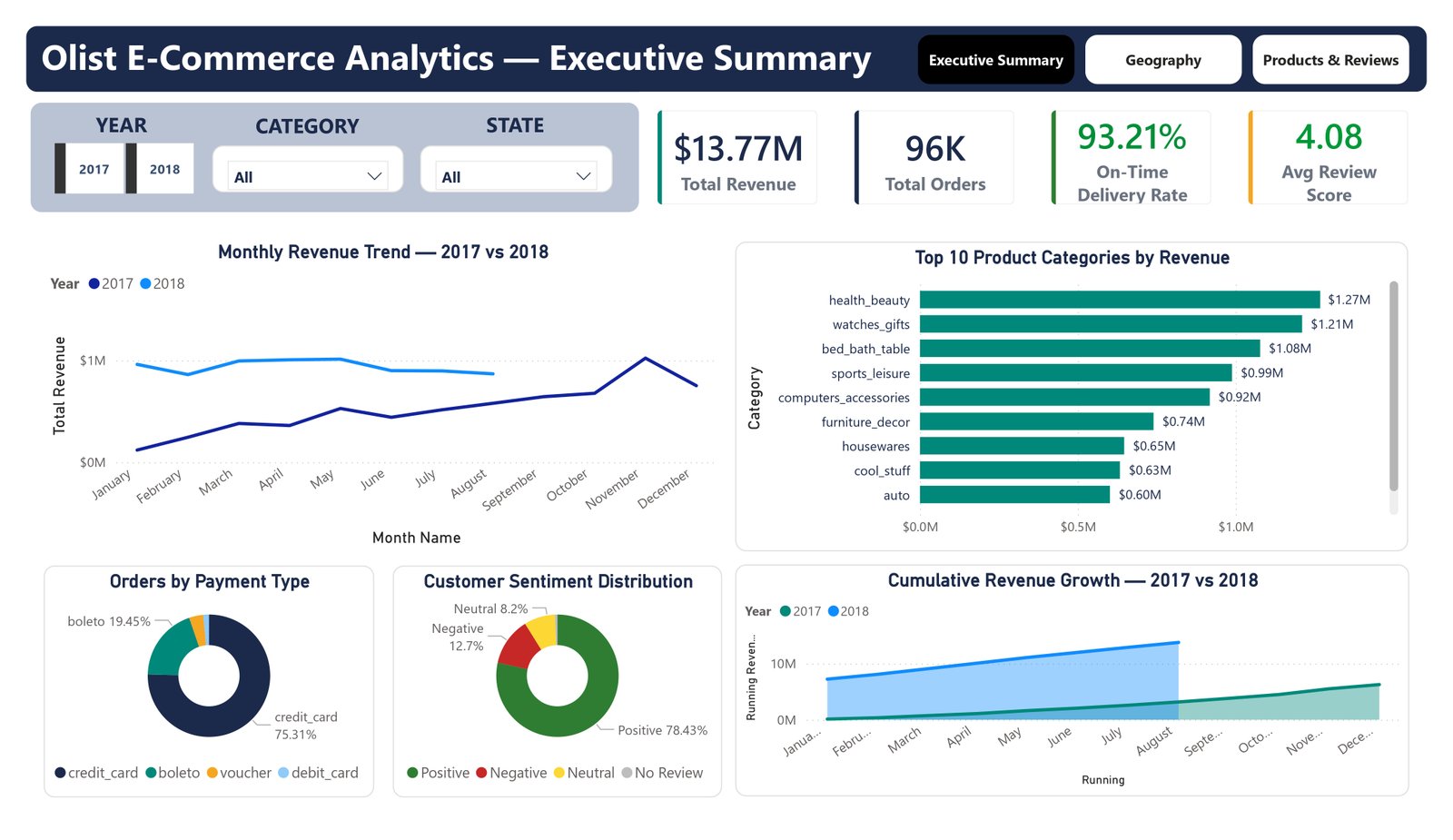The image size is (1453, 840).
Task: Click the Neutral sentiment legend marker
Action: [x=558, y=773]
